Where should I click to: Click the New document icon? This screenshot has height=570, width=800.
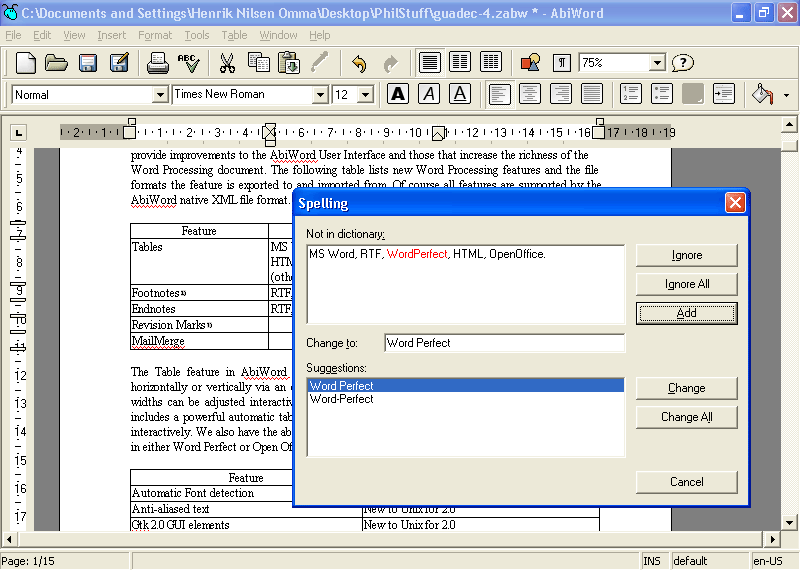[x=25, y=63]
